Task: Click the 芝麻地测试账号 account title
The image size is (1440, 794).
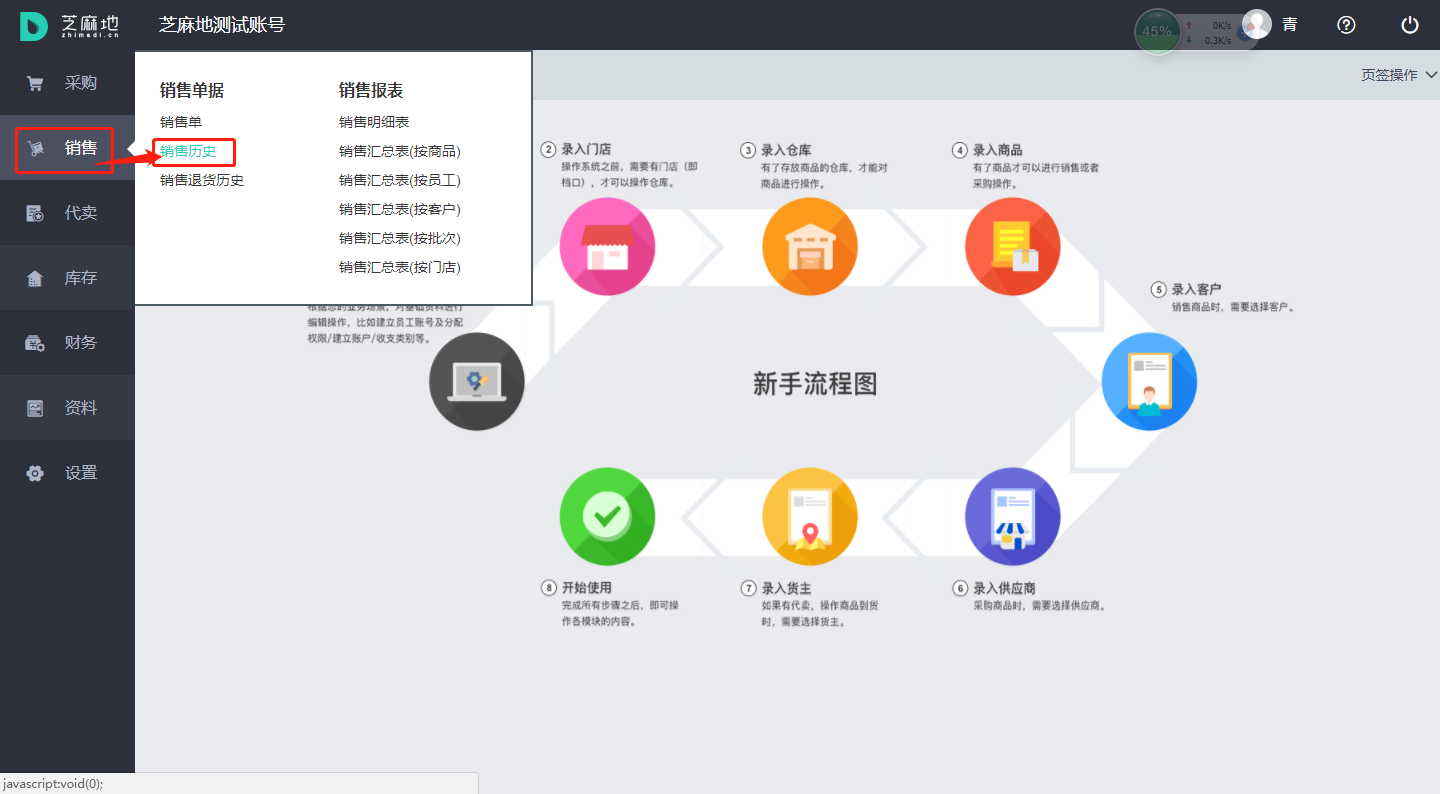Action: click(221, 25)
